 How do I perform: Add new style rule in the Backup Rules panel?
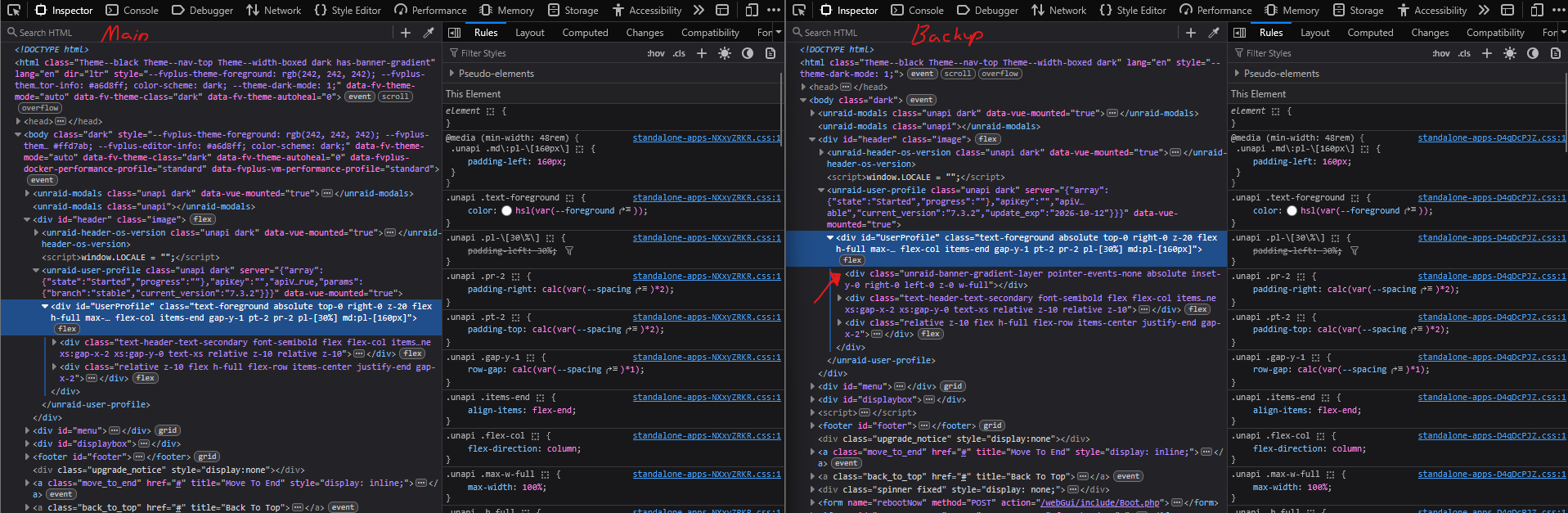click(1487, 53)
